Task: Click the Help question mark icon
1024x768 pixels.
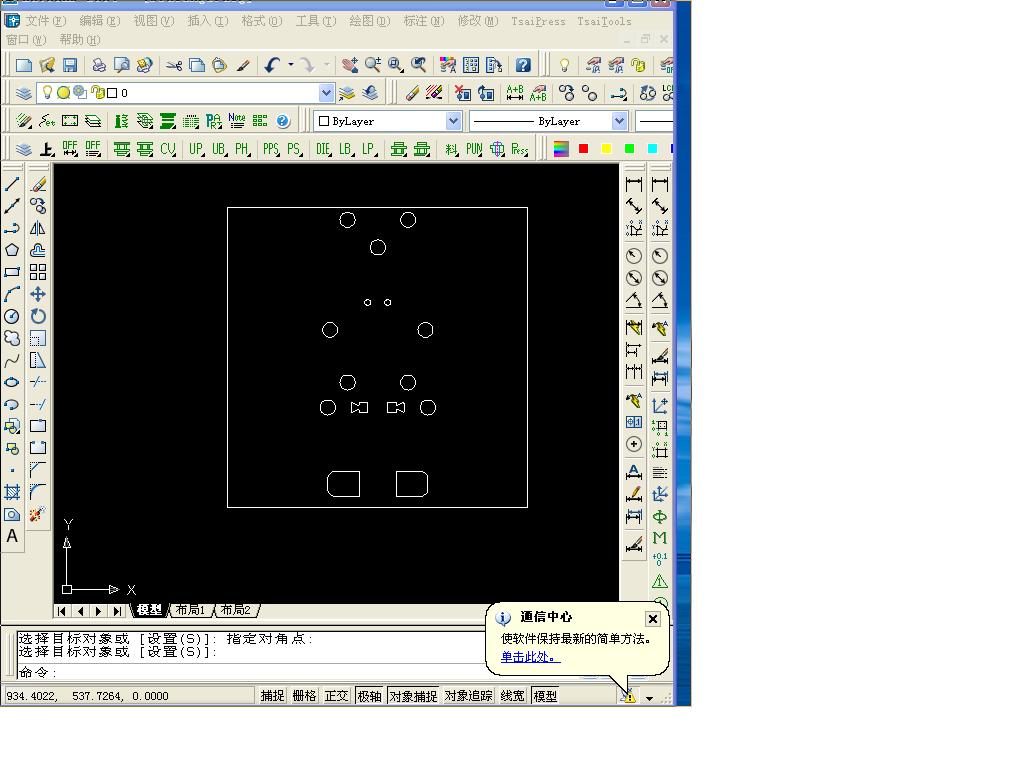Action: tap(523, 65)
